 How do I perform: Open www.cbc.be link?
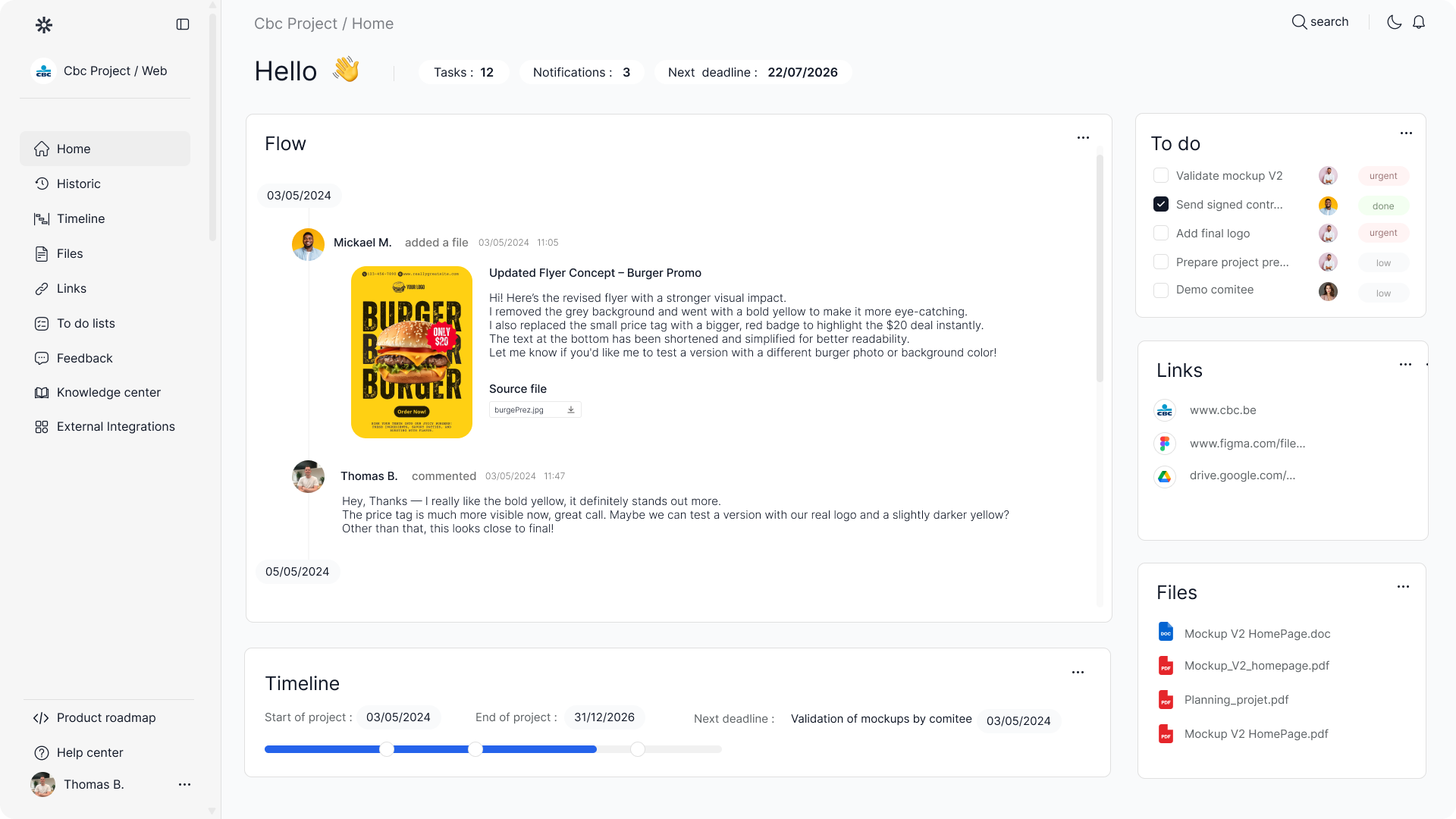(x=1222, y=410)
